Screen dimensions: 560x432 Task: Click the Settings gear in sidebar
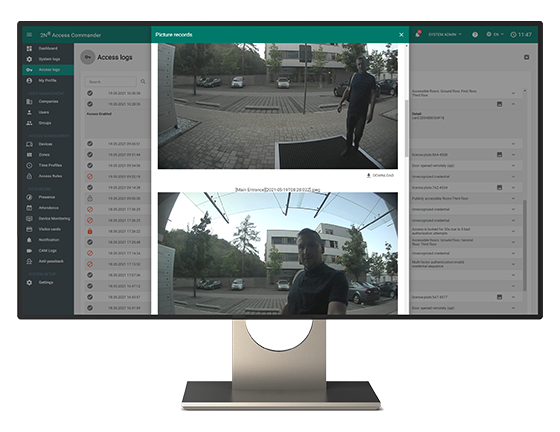[29, 282]
